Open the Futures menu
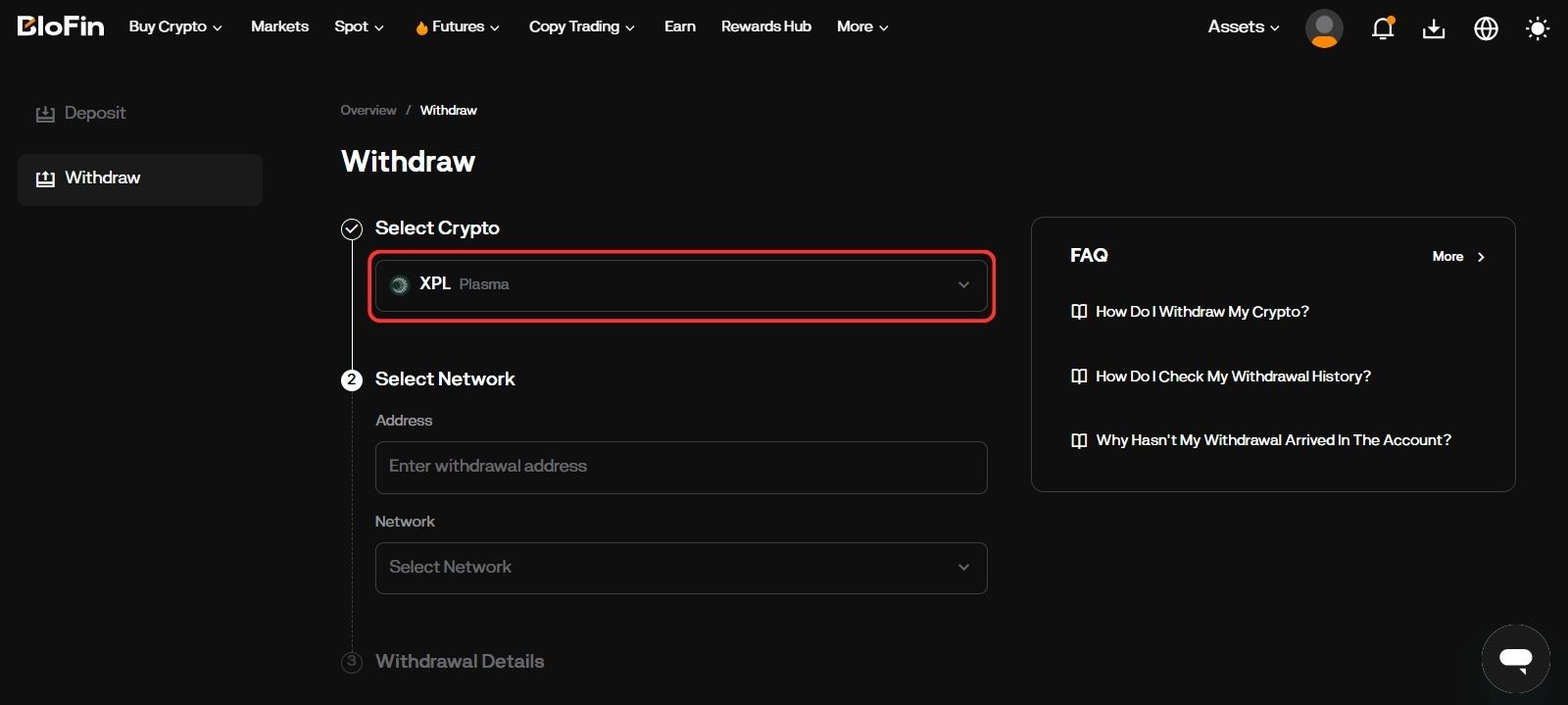 [x=458, y=27]
